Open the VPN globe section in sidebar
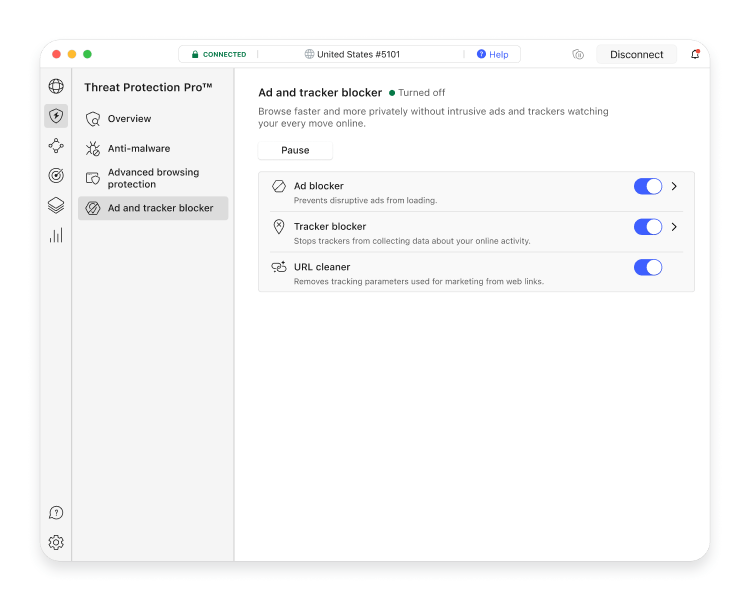Viewport: 750px width, 601px height. click(x=56, y=86)
